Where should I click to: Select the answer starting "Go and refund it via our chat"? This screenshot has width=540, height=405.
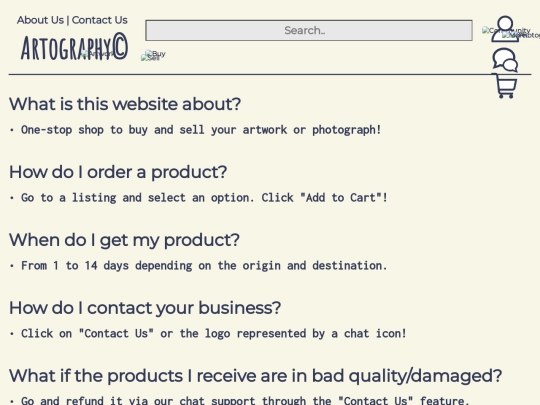tap(245, 400)
